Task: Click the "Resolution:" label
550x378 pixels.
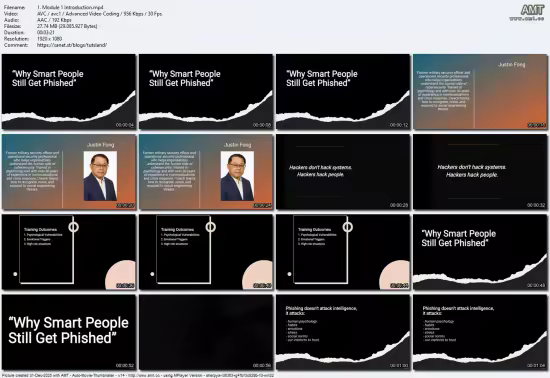Action: [x=16, y=39]
